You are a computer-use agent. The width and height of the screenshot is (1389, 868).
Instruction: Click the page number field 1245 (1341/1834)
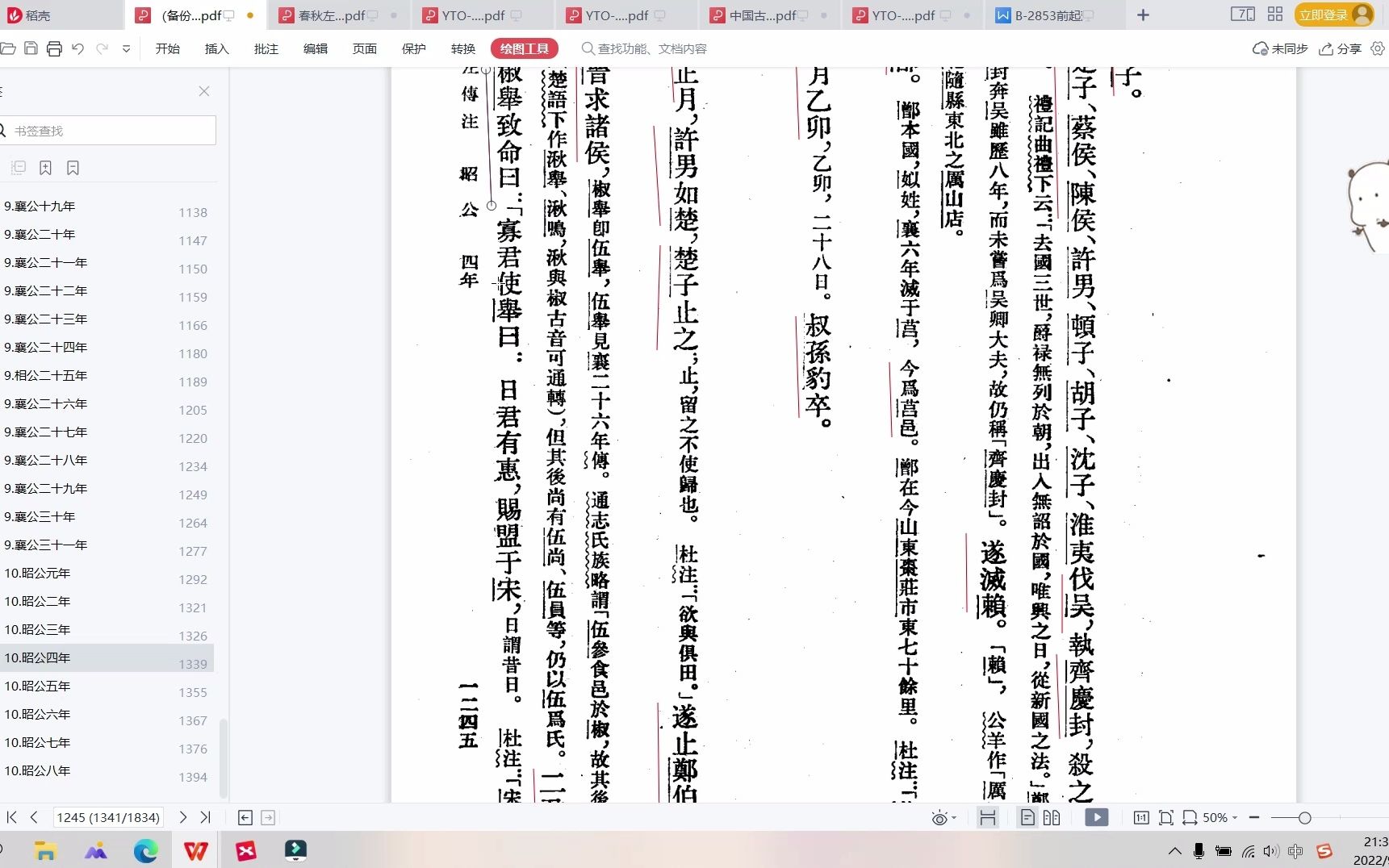coord(107,817)
